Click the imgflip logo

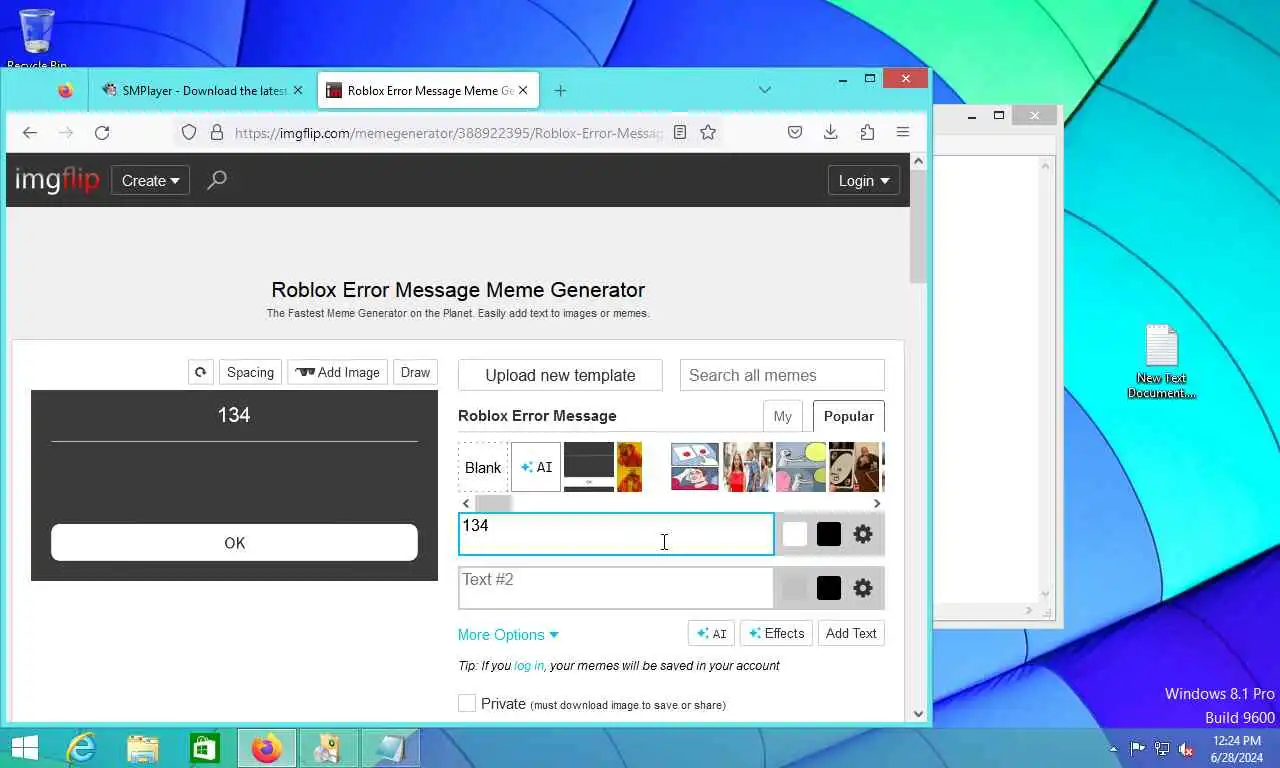point(57,180)
